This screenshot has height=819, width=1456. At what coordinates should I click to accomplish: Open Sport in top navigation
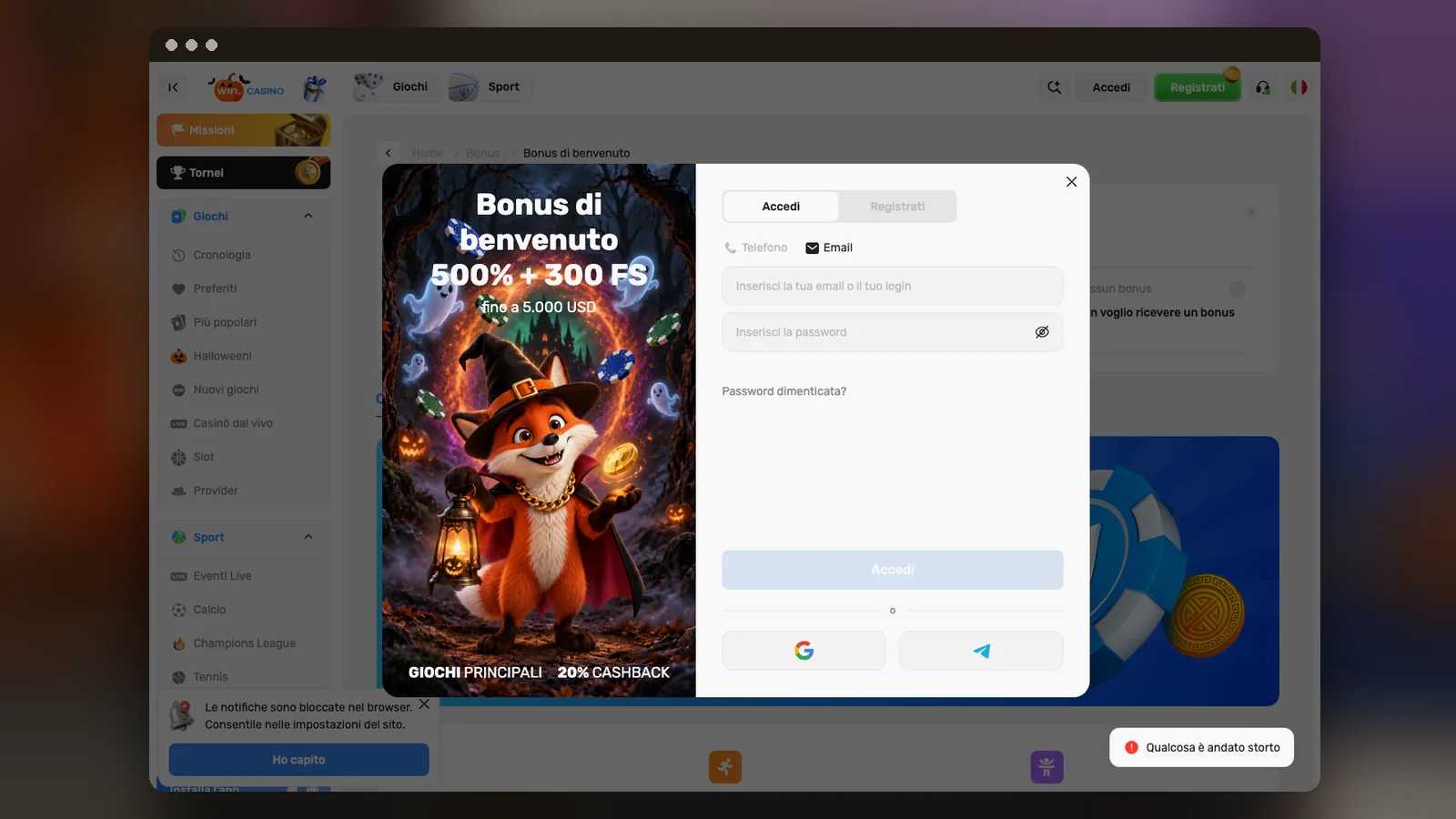click(490, 86)
